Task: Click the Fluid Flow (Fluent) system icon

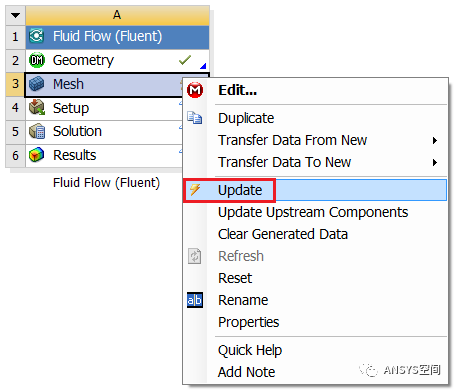Action: tap(36, 36)
